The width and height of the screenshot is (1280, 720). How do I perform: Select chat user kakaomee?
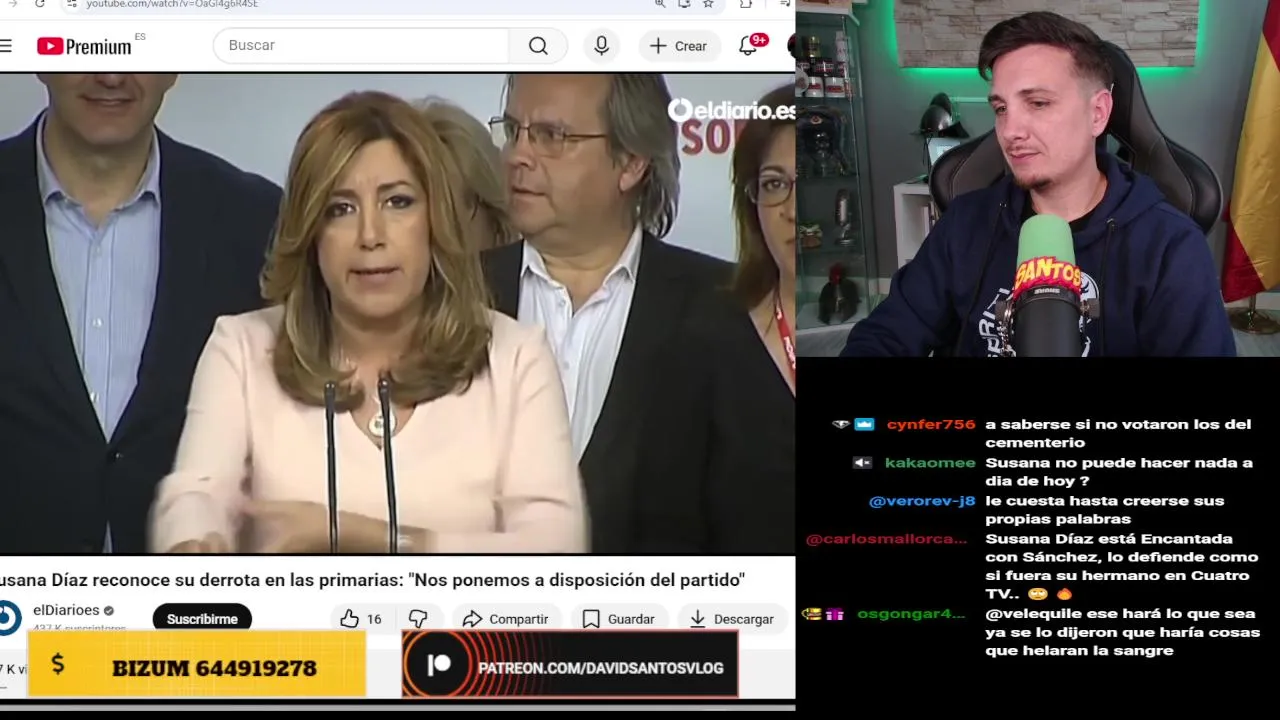click(x=930, y=462)
